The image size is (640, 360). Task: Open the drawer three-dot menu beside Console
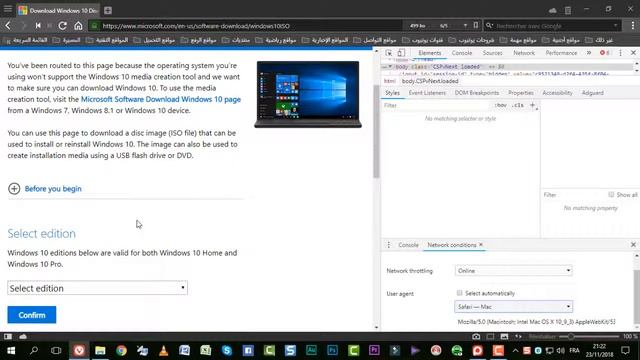pos(389,245)
